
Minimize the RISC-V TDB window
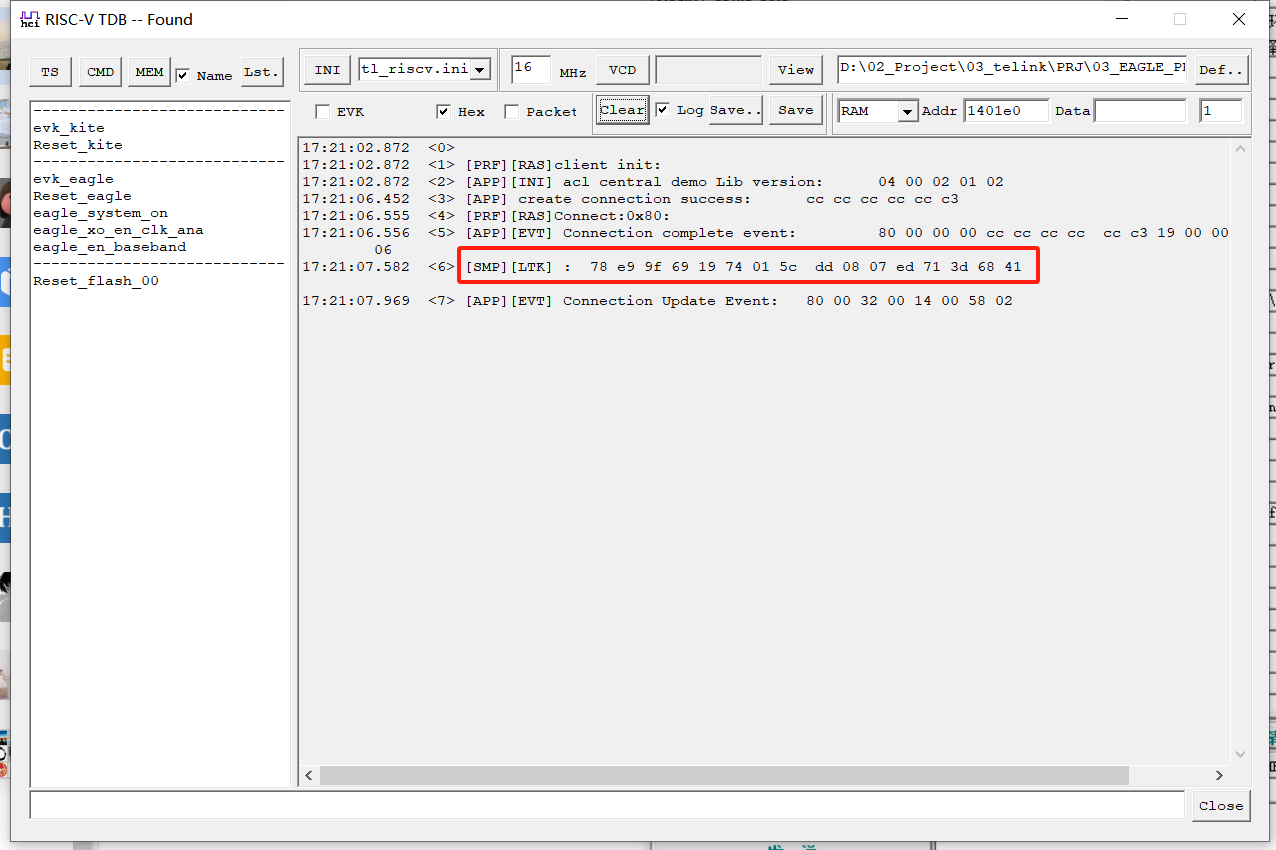pos(1121,19)
